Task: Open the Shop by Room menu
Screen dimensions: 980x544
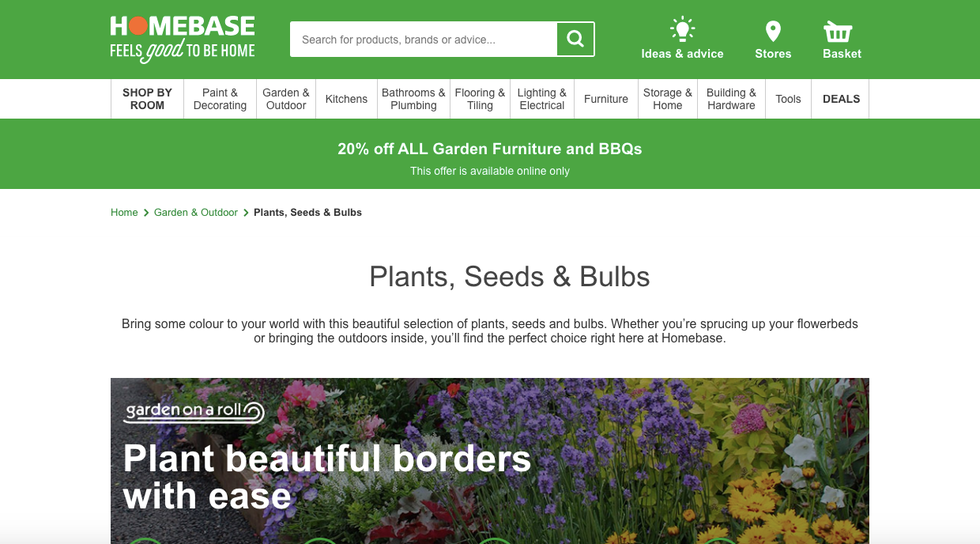Action: pos(147,99)
